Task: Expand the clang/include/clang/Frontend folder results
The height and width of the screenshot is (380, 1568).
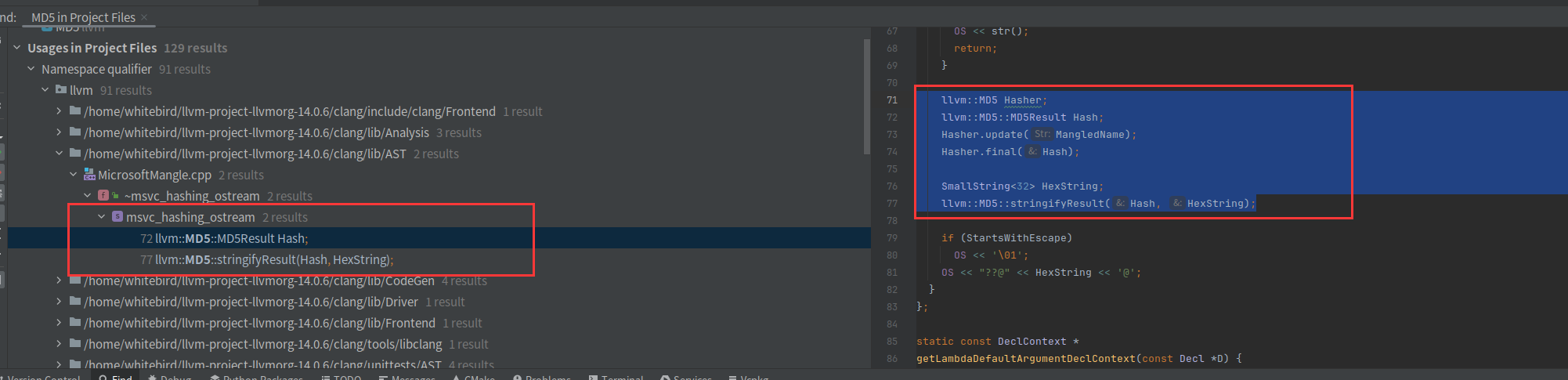Action: tap(59, 111)
